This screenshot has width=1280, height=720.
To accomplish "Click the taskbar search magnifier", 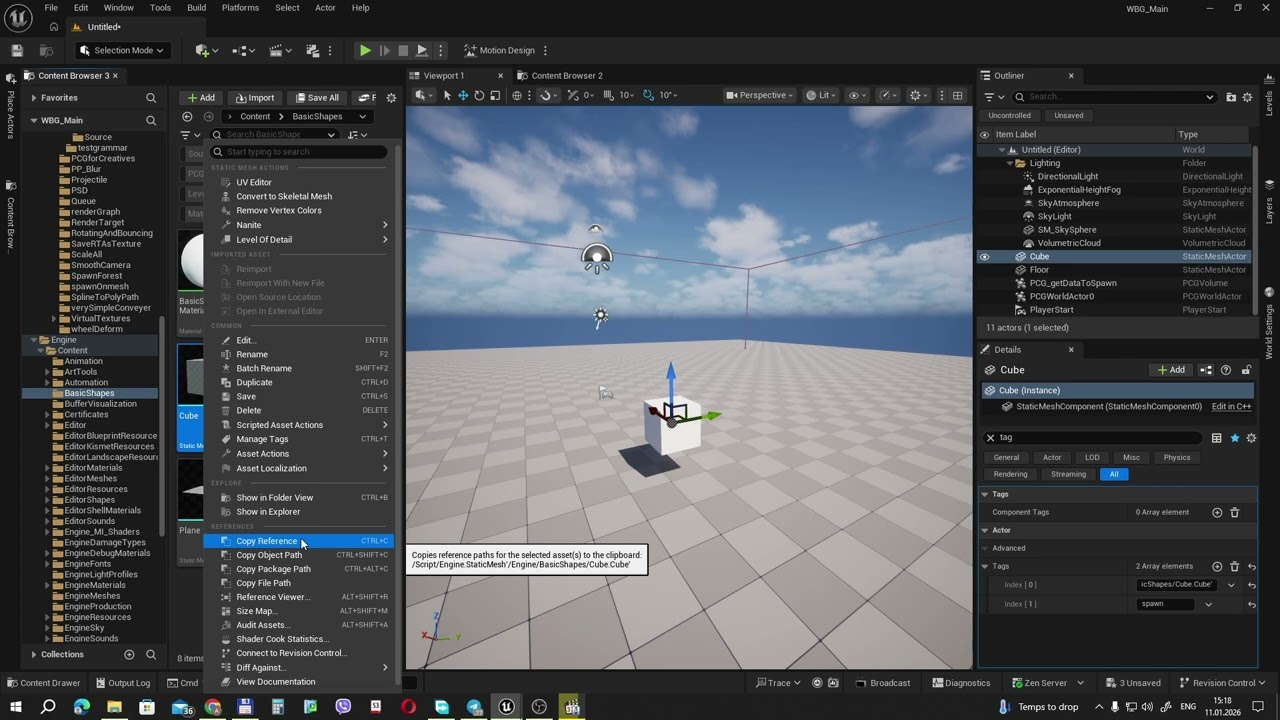I will click(48, 707).
